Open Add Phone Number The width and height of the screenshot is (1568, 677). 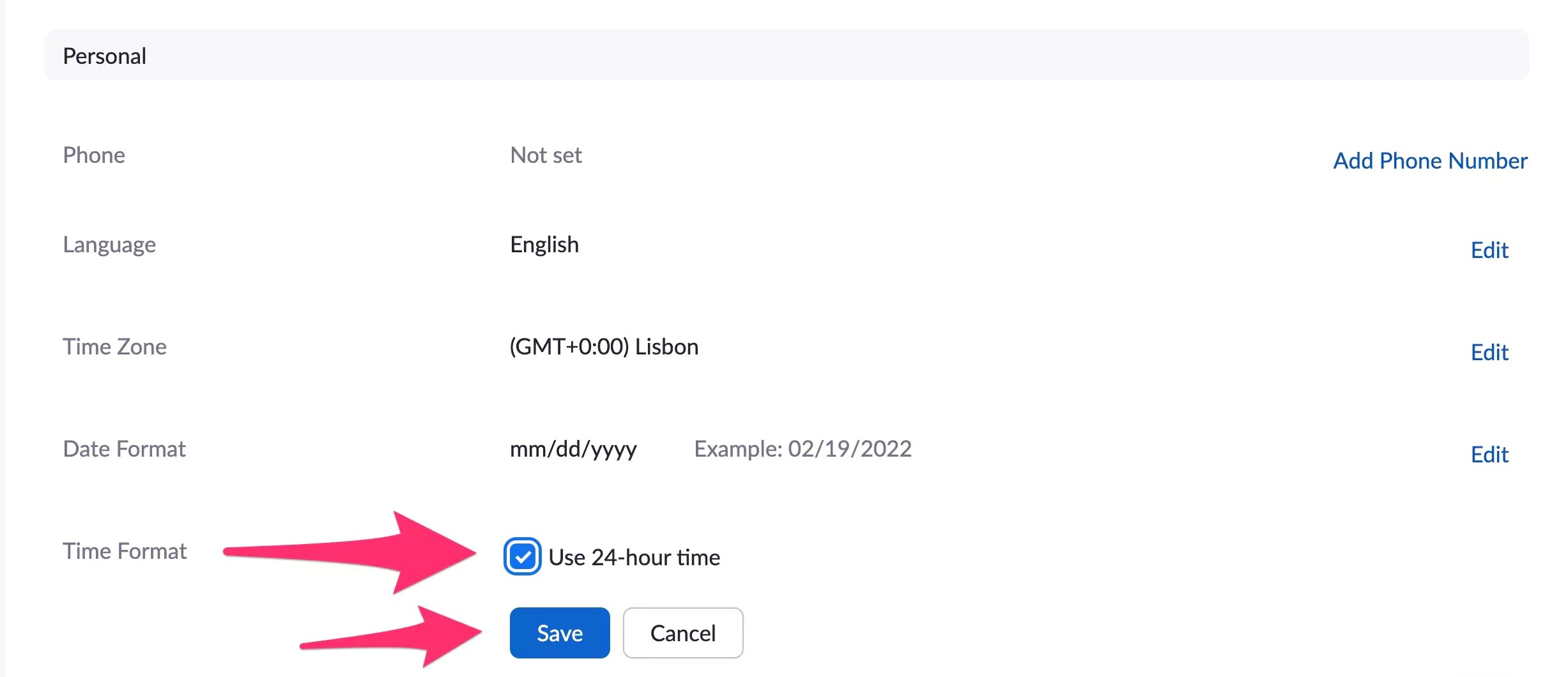click(x=1430, y=160)
